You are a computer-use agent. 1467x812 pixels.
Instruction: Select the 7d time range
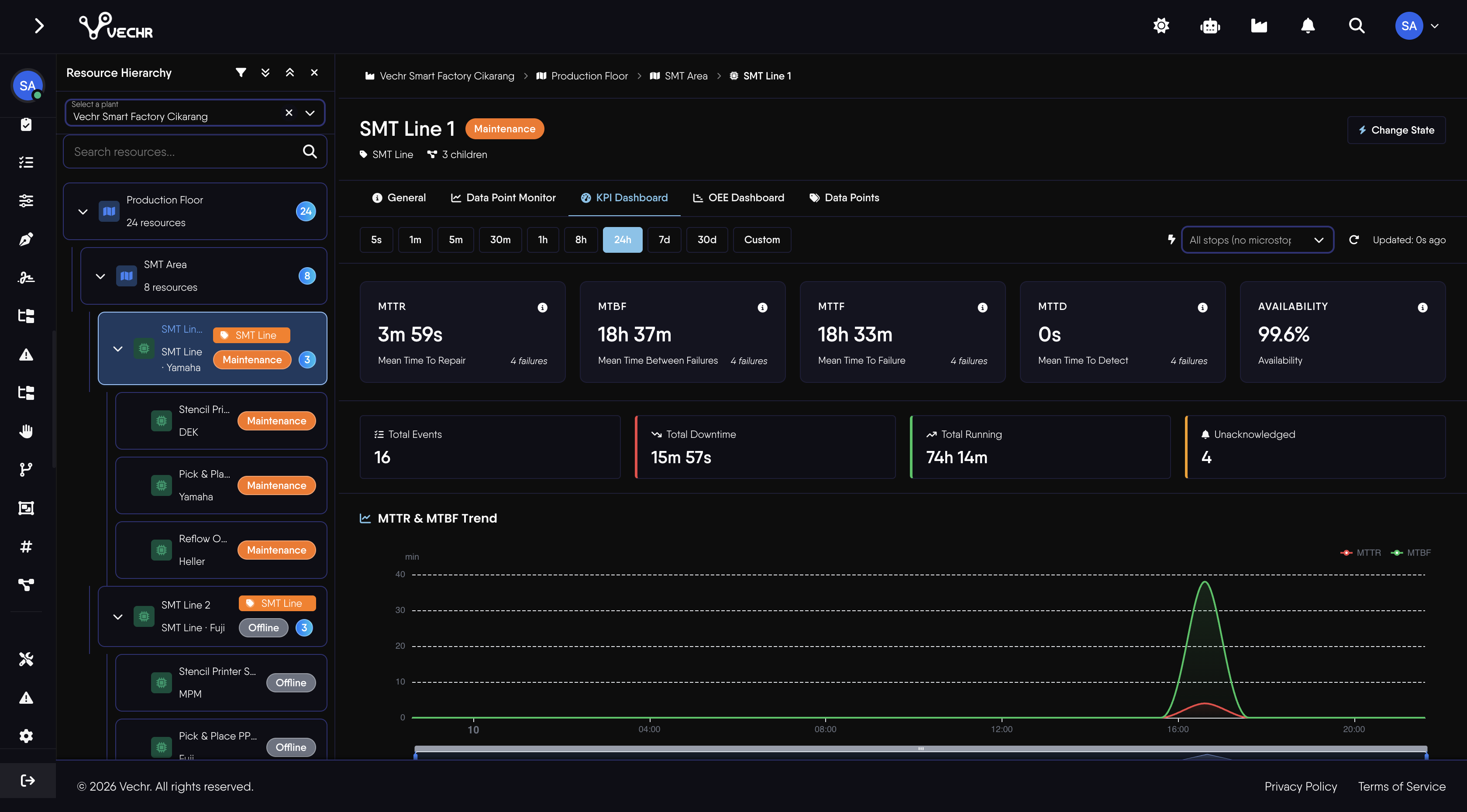(665, 240)
